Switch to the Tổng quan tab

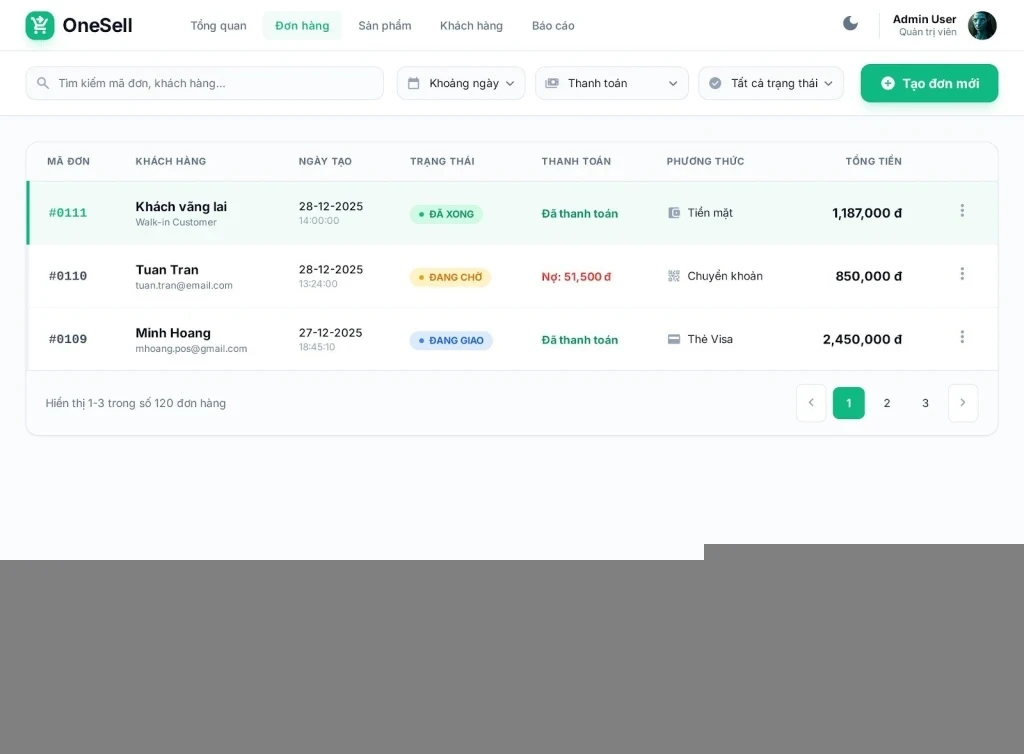coord(218,26)
